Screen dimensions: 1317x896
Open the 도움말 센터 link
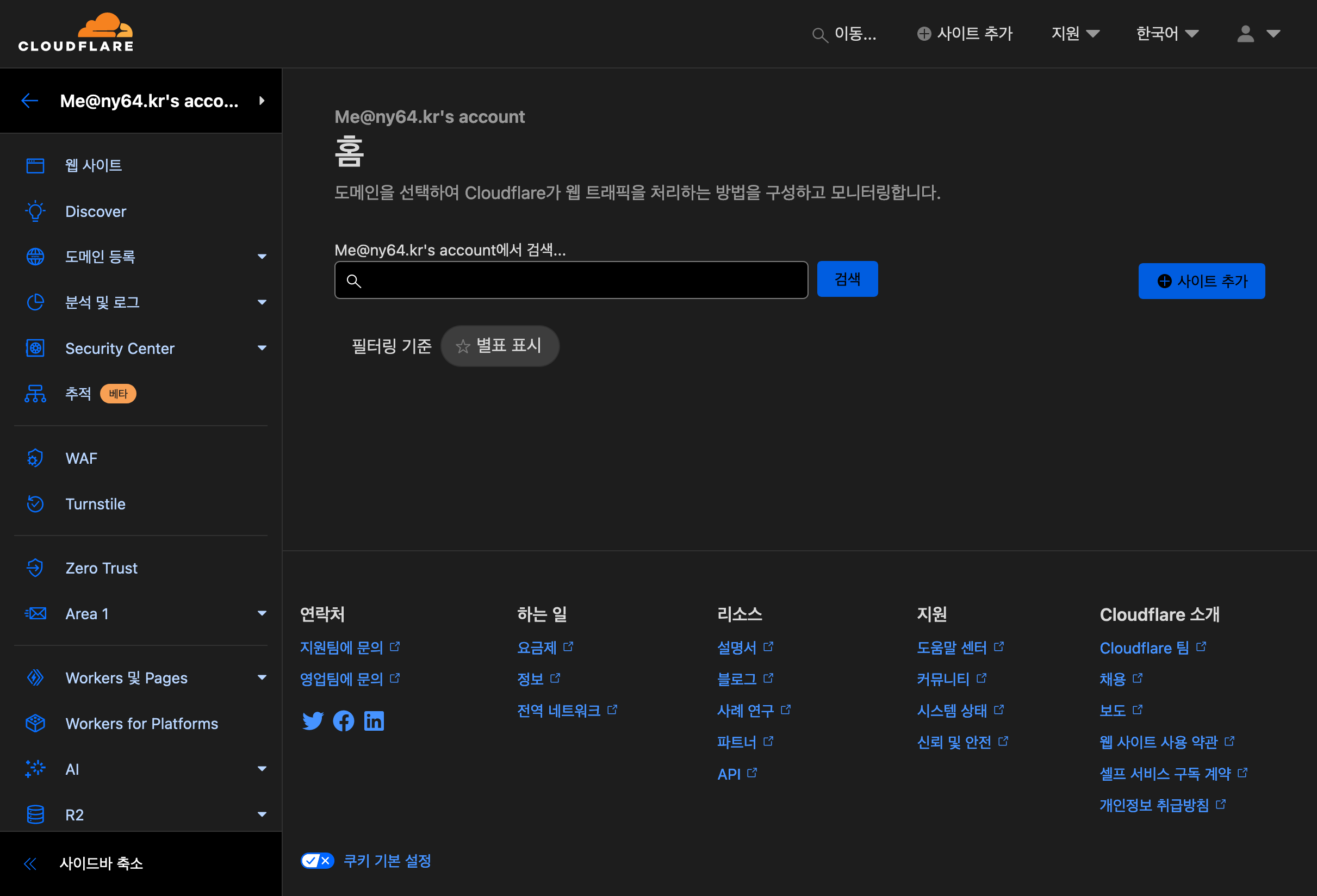click(960, 648)
